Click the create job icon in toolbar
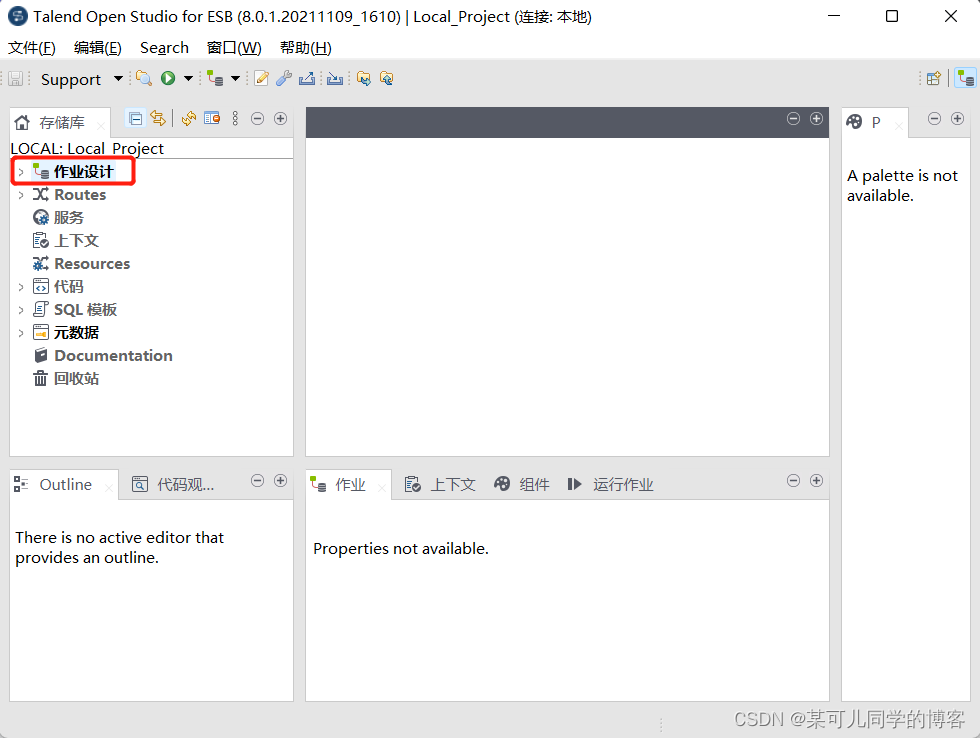980x738 pixels. (x=215, y=78)
